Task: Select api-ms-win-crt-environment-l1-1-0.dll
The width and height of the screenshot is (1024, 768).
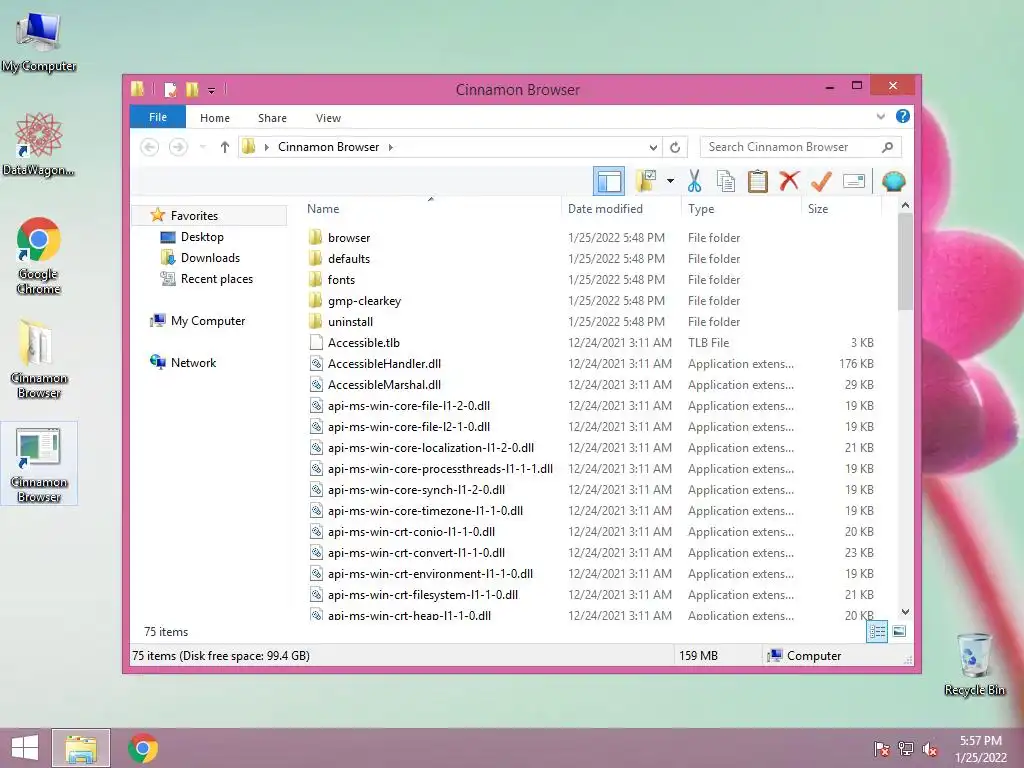Action: point(430,573)
